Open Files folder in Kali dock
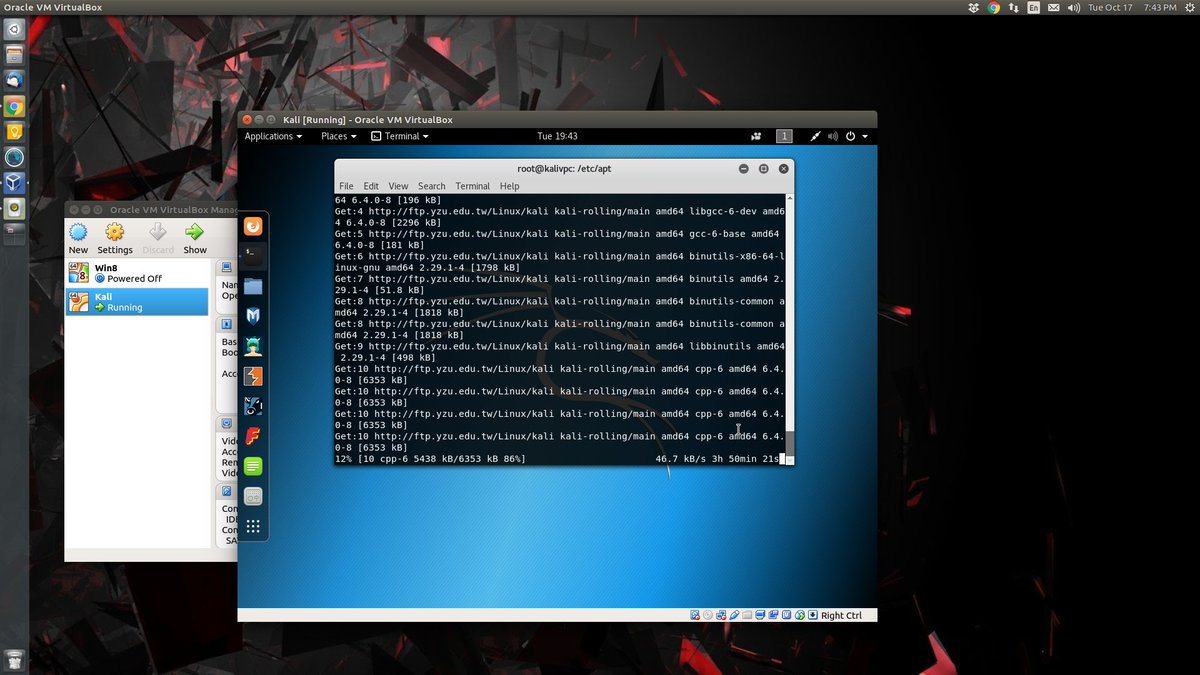The image size is (1200, 675). tap(253, 286)
